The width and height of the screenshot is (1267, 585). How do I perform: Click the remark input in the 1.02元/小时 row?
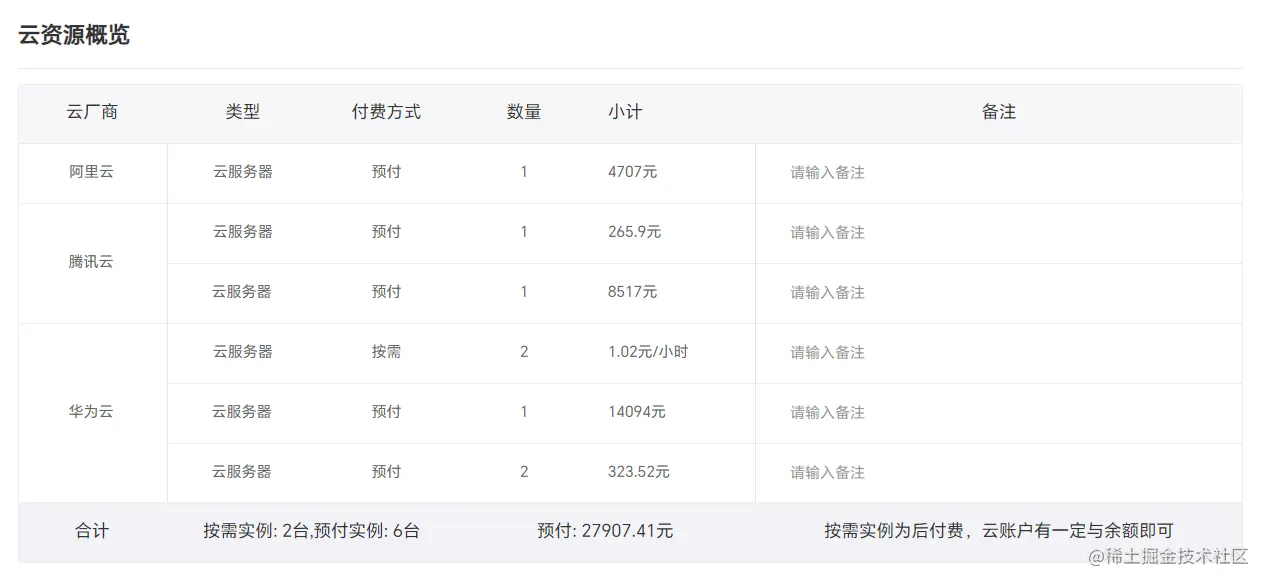point(998,352)
